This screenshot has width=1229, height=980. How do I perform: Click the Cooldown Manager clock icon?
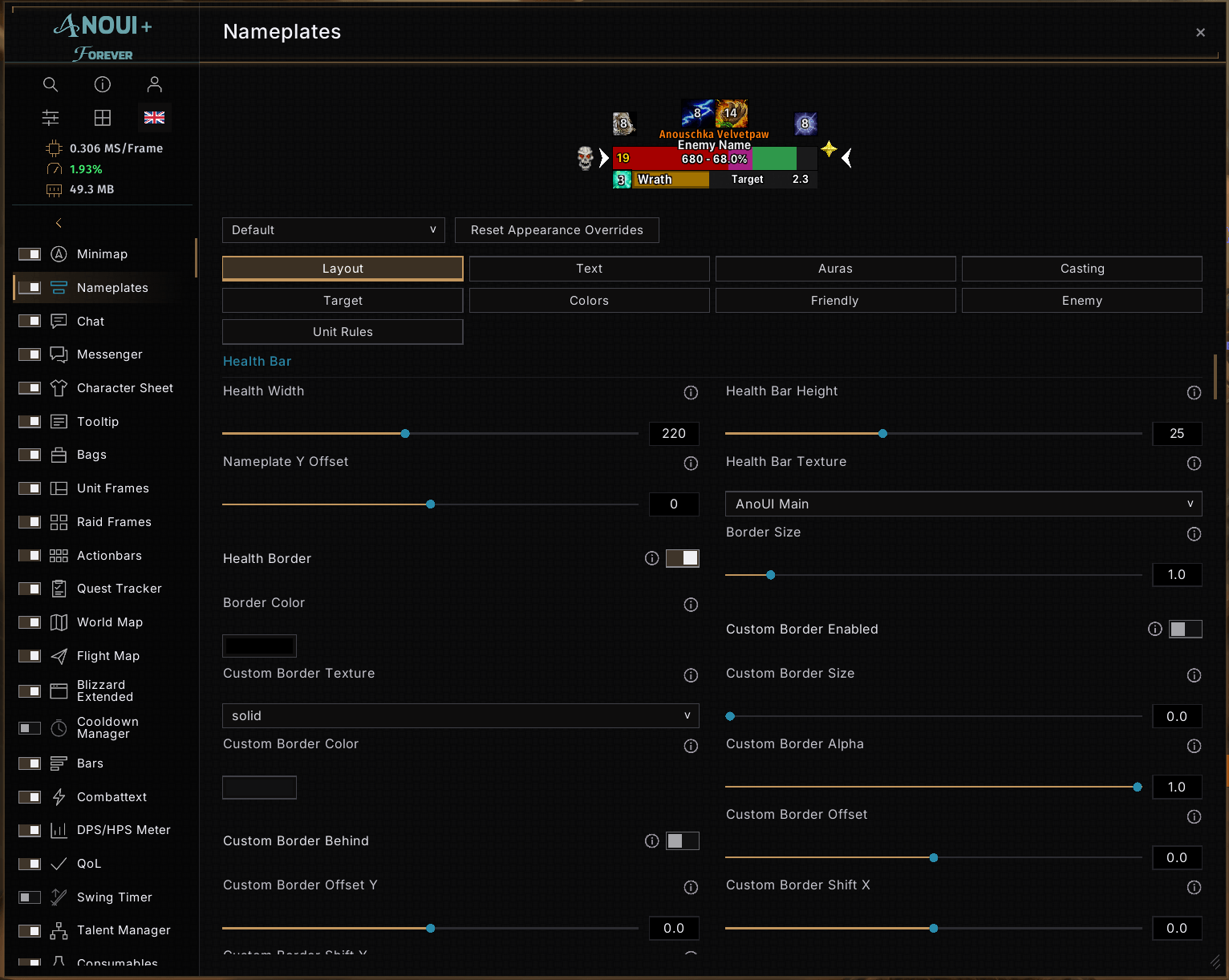coord(59,728)
